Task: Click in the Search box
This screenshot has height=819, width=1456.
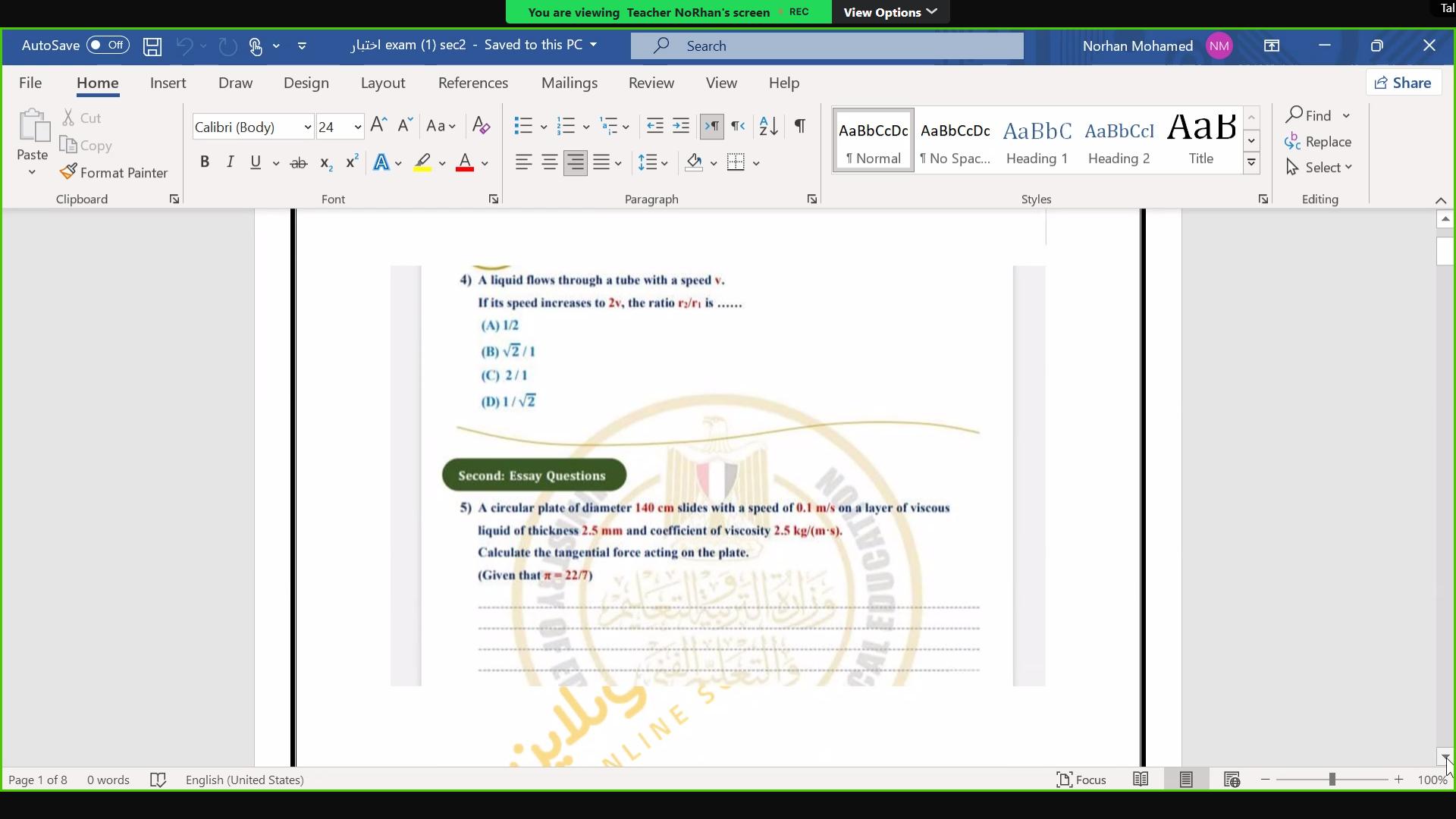Action: (827, 46)
